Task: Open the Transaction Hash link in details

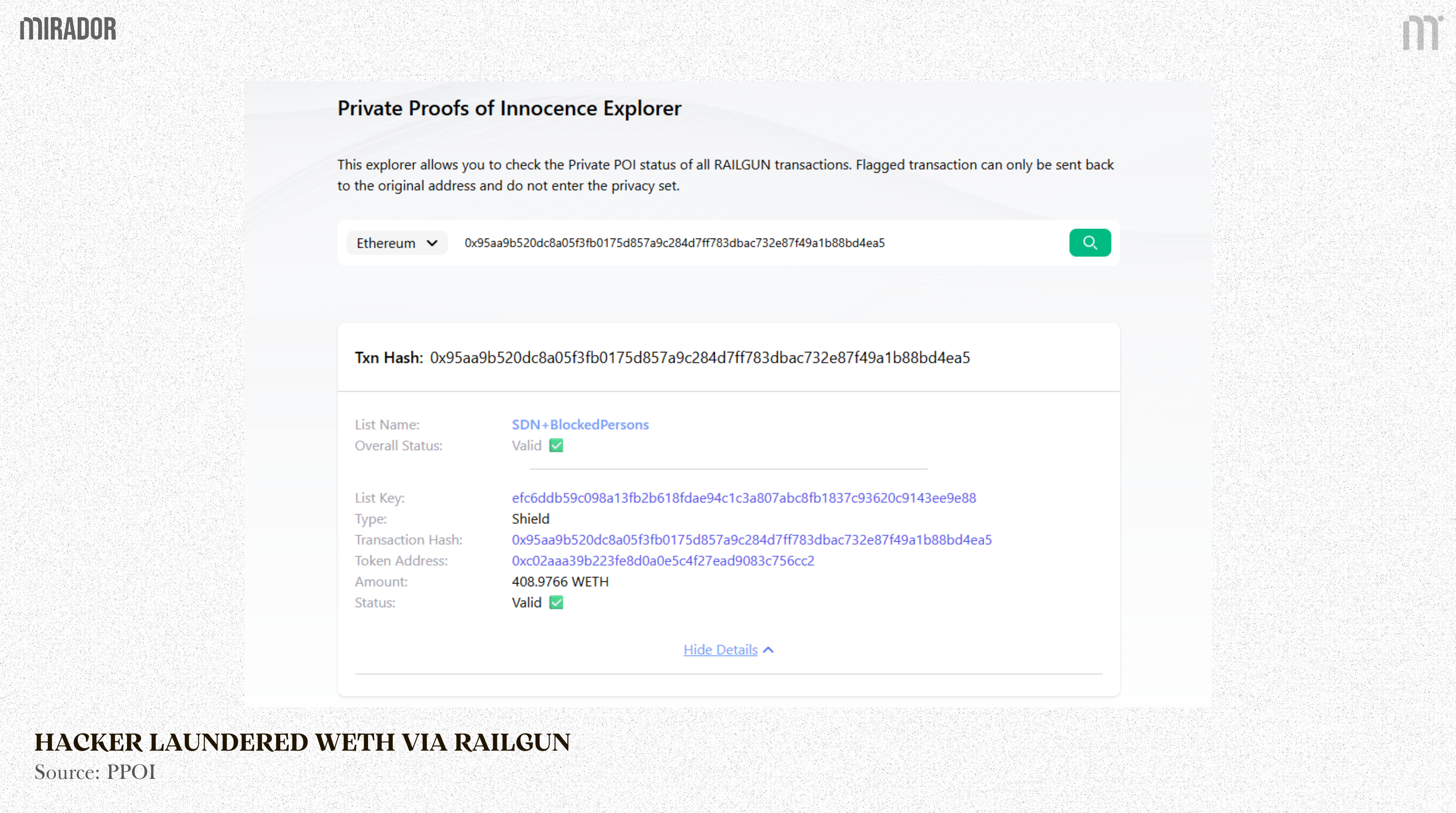Action: [751, 540]
